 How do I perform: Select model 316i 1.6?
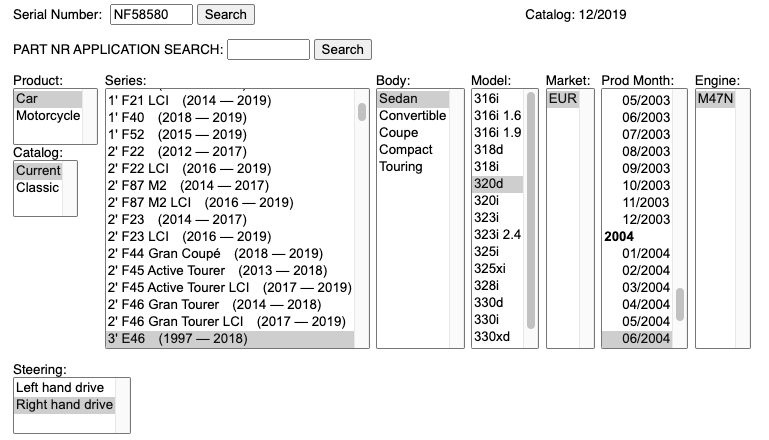498,116
